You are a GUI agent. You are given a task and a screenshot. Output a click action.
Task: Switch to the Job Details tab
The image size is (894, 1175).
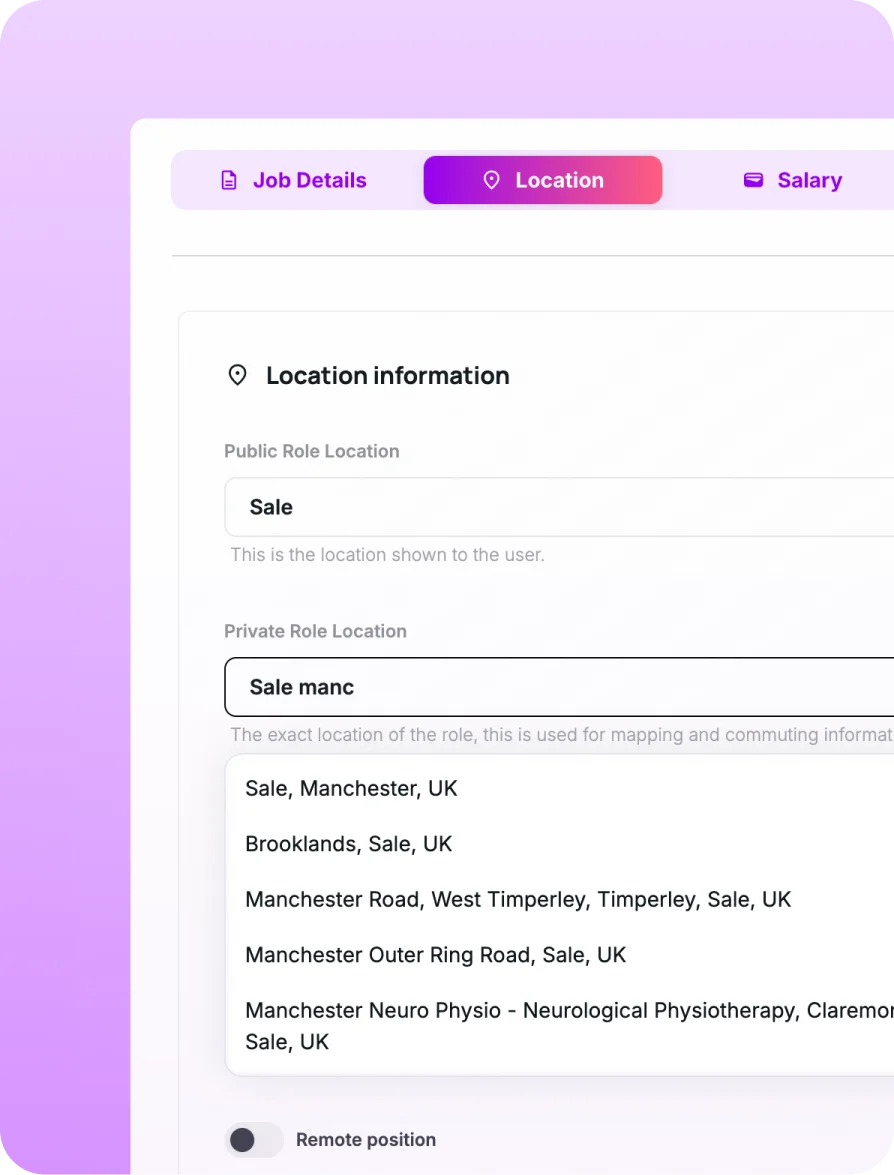[x=309, y=181]
